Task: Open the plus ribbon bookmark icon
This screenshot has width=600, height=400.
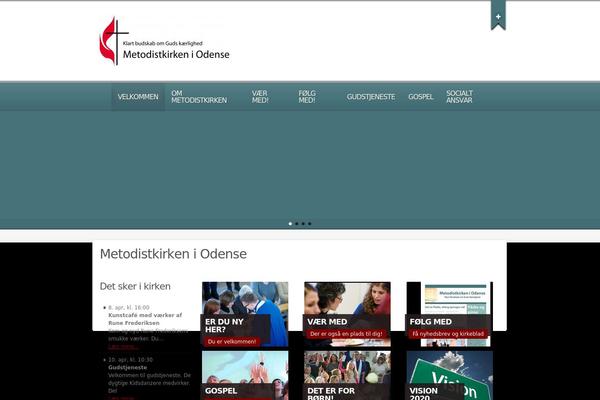Action: coord(498,16)
